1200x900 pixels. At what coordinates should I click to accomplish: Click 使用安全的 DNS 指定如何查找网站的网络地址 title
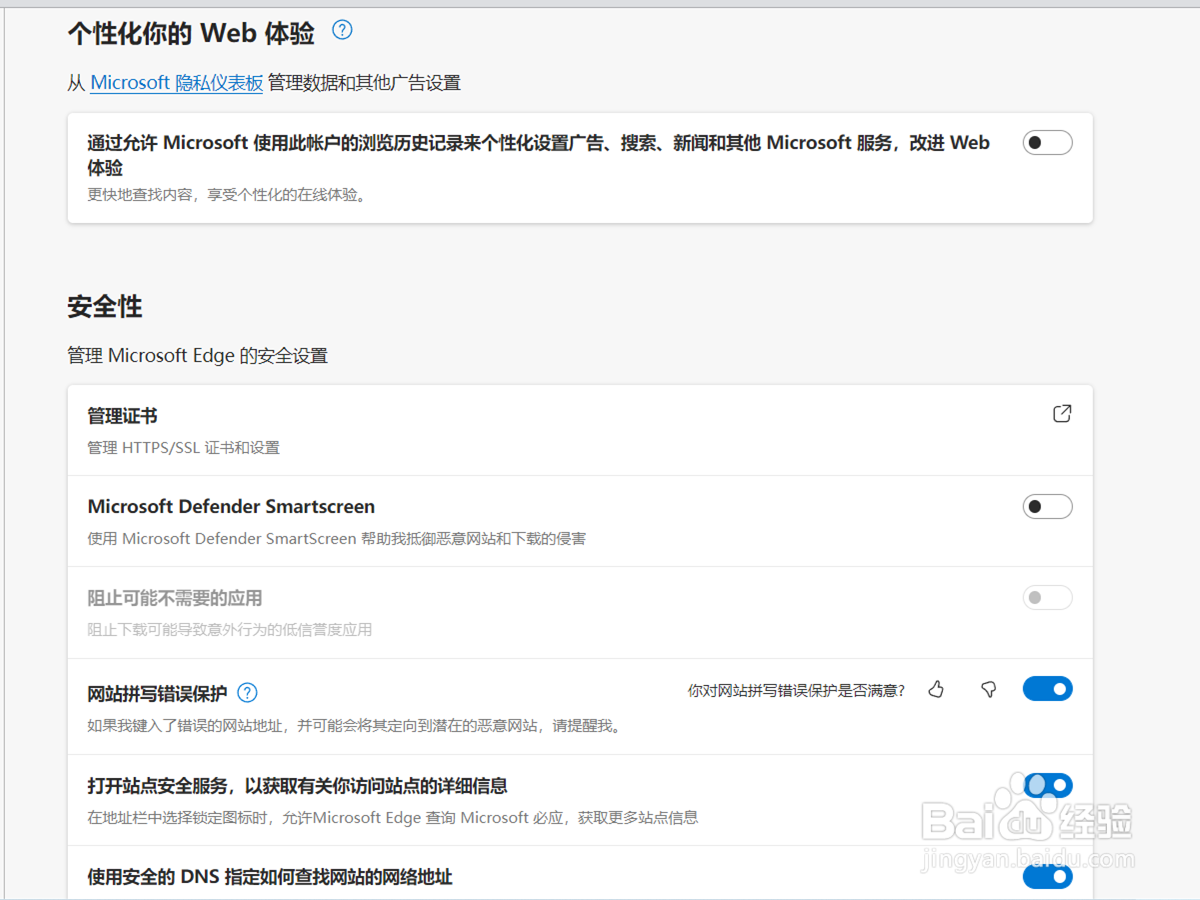(270, 877)
